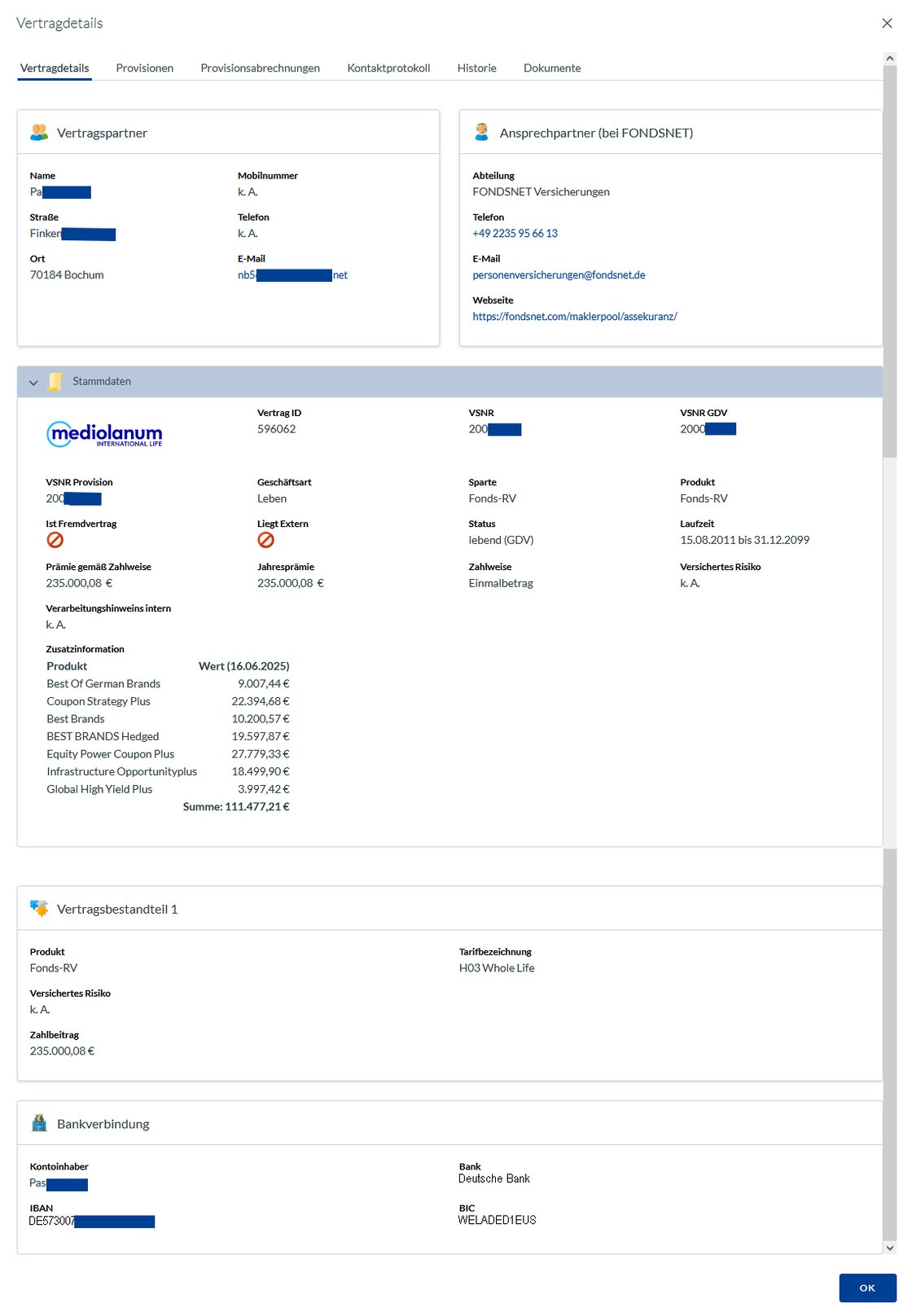Viewport: 912px width, 1316px height.
Task: Click the Stammdaten folder icon
Action: coord(55,381)
